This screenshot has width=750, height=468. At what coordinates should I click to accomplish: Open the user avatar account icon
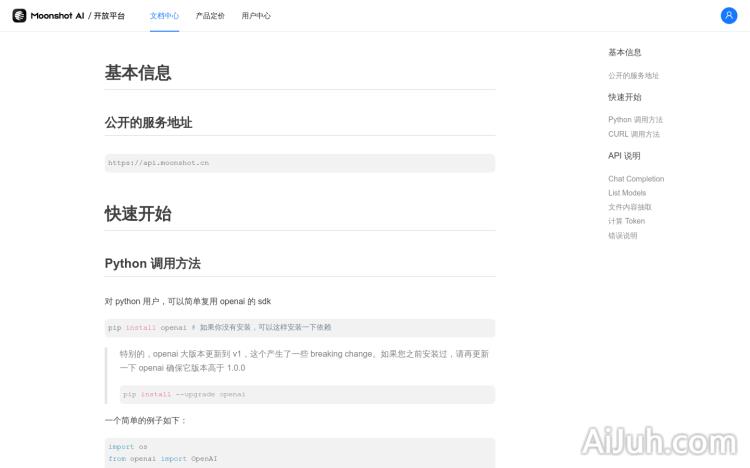pyautogui.click(x=728, y=15)
